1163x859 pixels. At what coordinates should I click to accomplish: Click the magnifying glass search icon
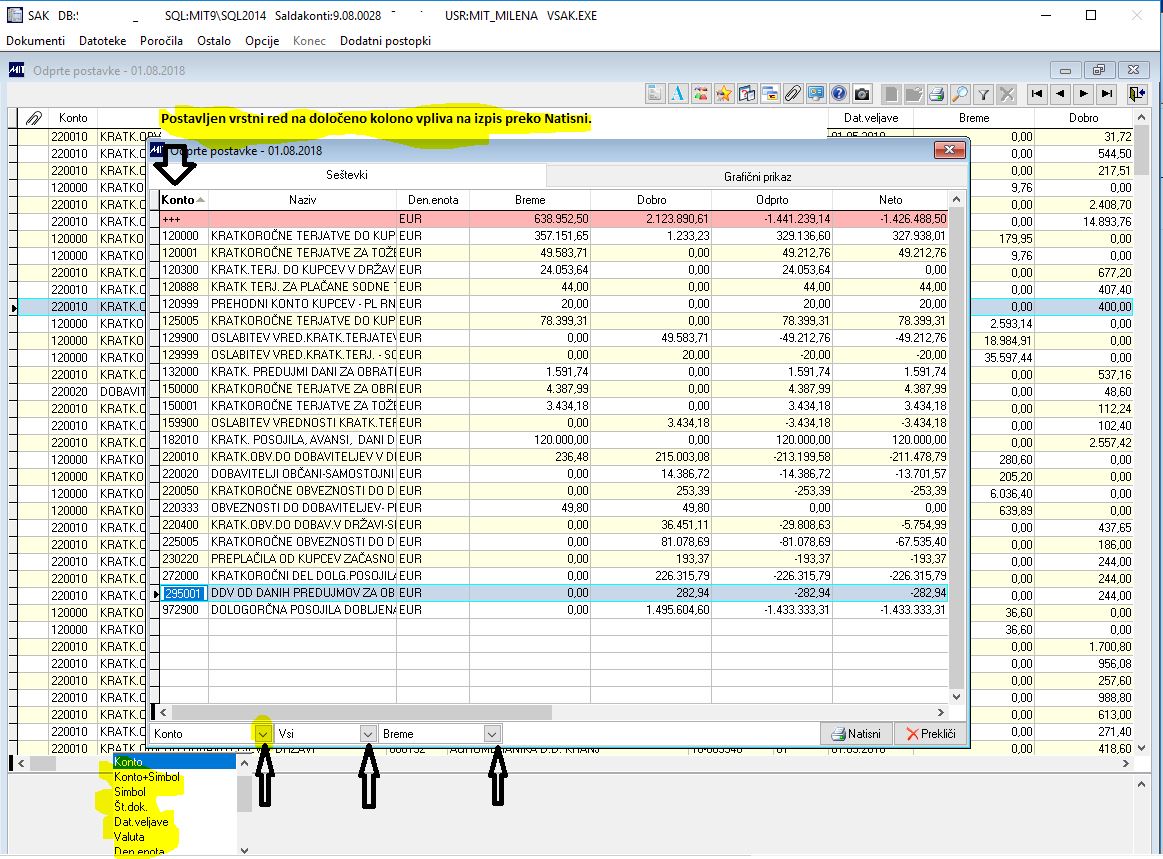[x=960, y=93]
